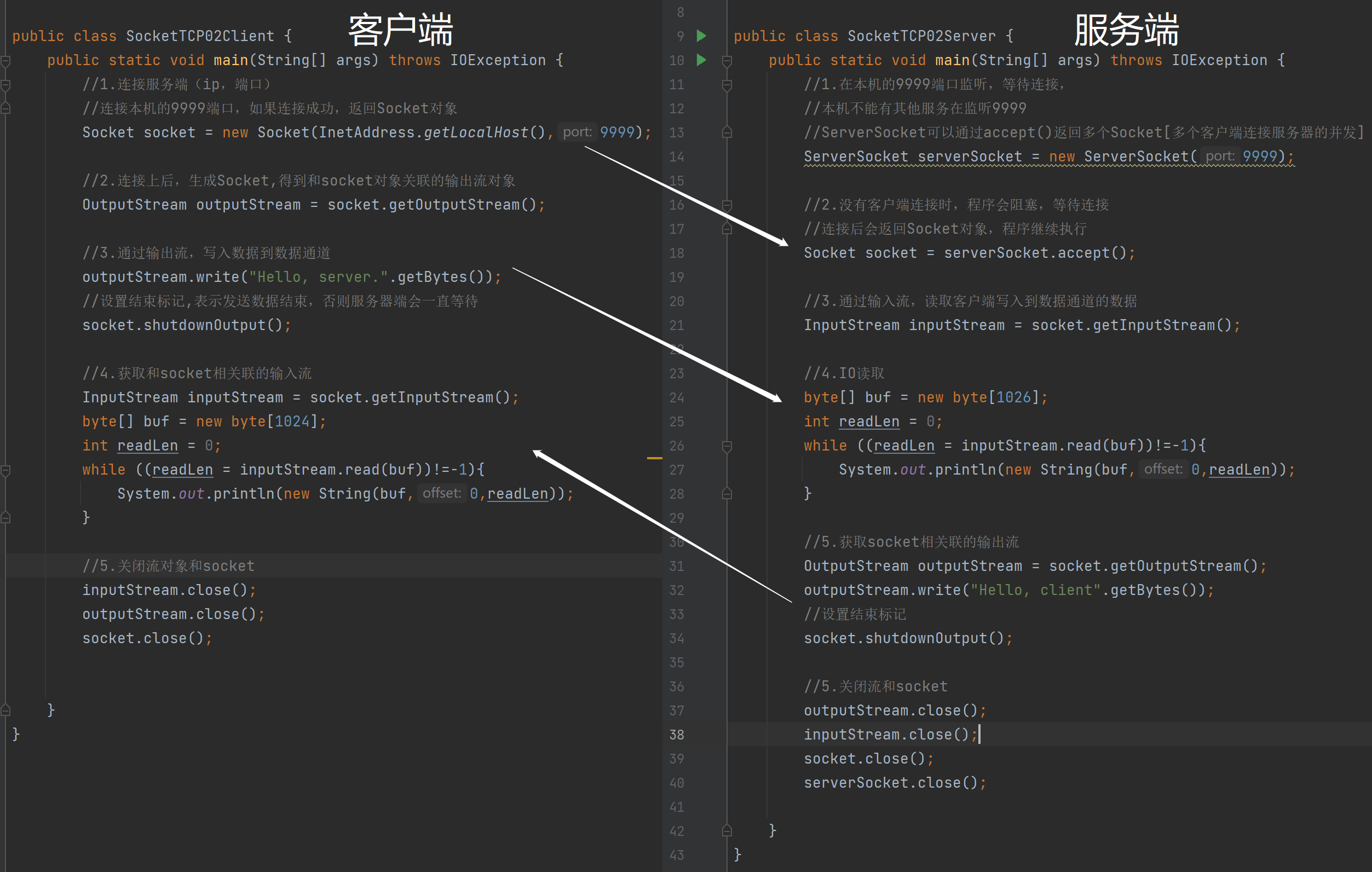Click 'outputStream.close();' at server line 37

pos(895,710)
